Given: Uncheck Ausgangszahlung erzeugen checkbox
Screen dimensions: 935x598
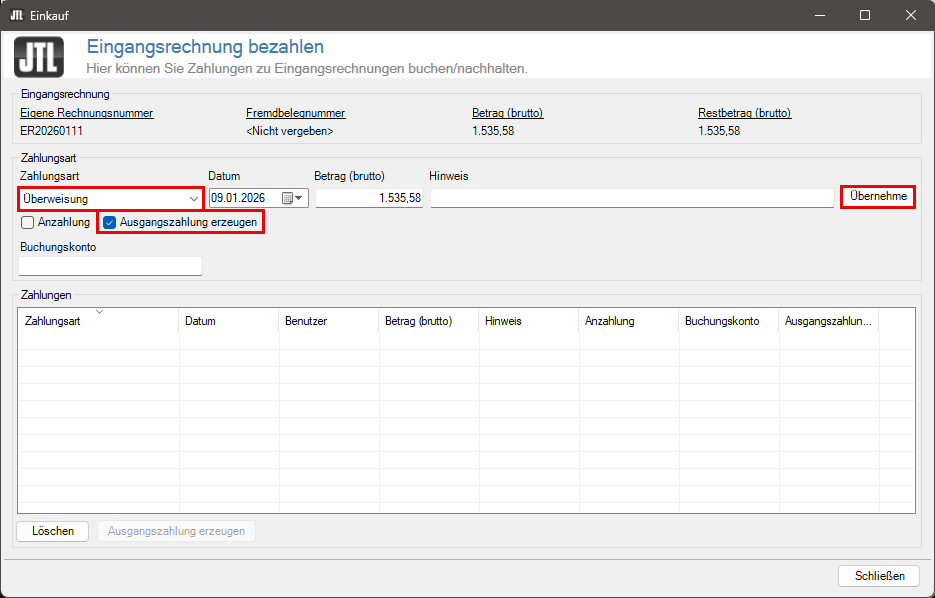Looking at the screenshot, I should pyautogui.click(x=110, y=222).
